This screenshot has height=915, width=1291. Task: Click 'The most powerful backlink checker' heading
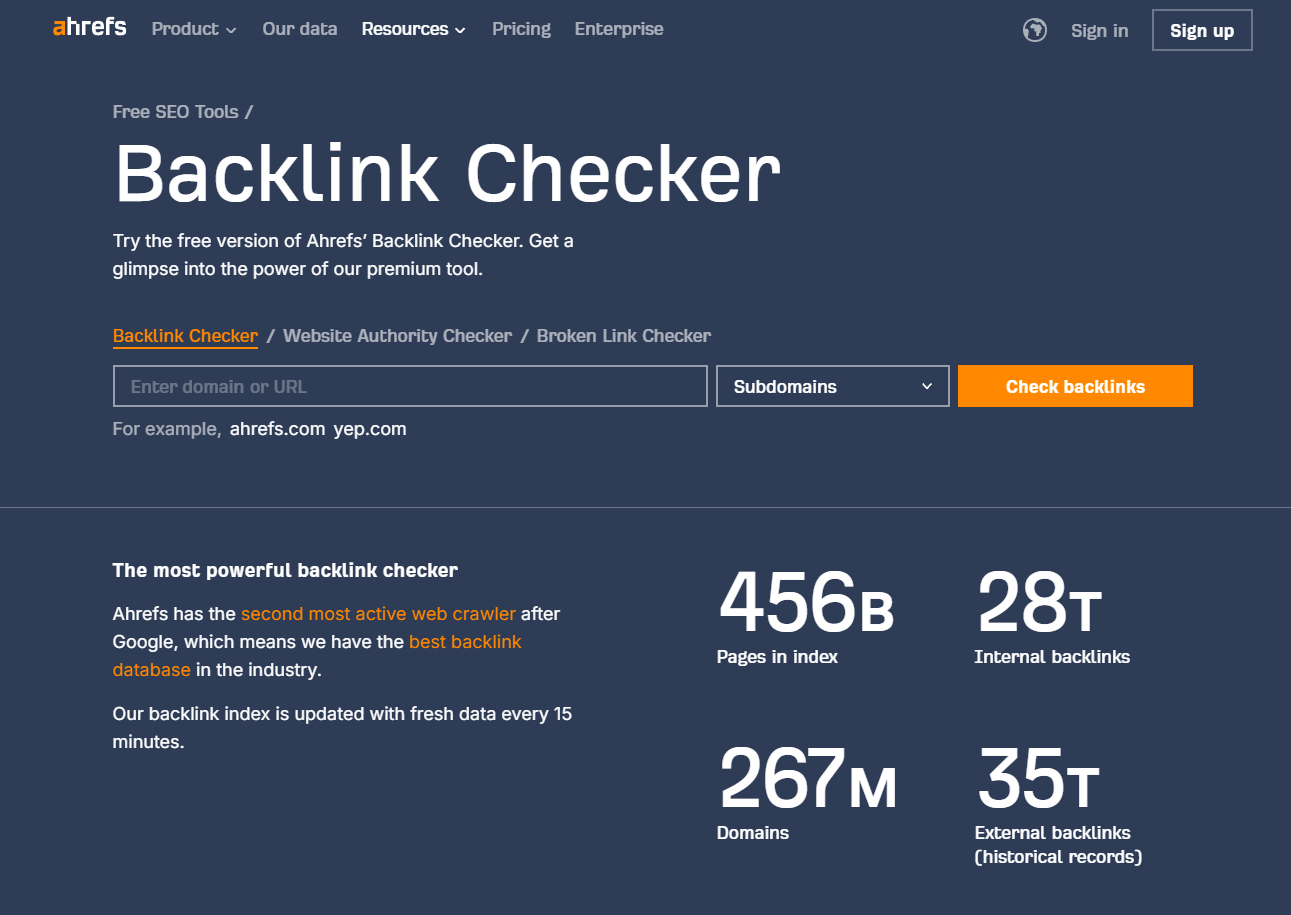(285, 571)
